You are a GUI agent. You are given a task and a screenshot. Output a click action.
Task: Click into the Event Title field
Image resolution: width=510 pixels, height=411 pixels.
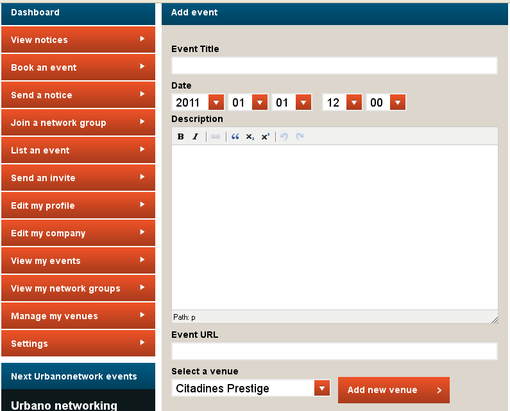tap(334, 65)
